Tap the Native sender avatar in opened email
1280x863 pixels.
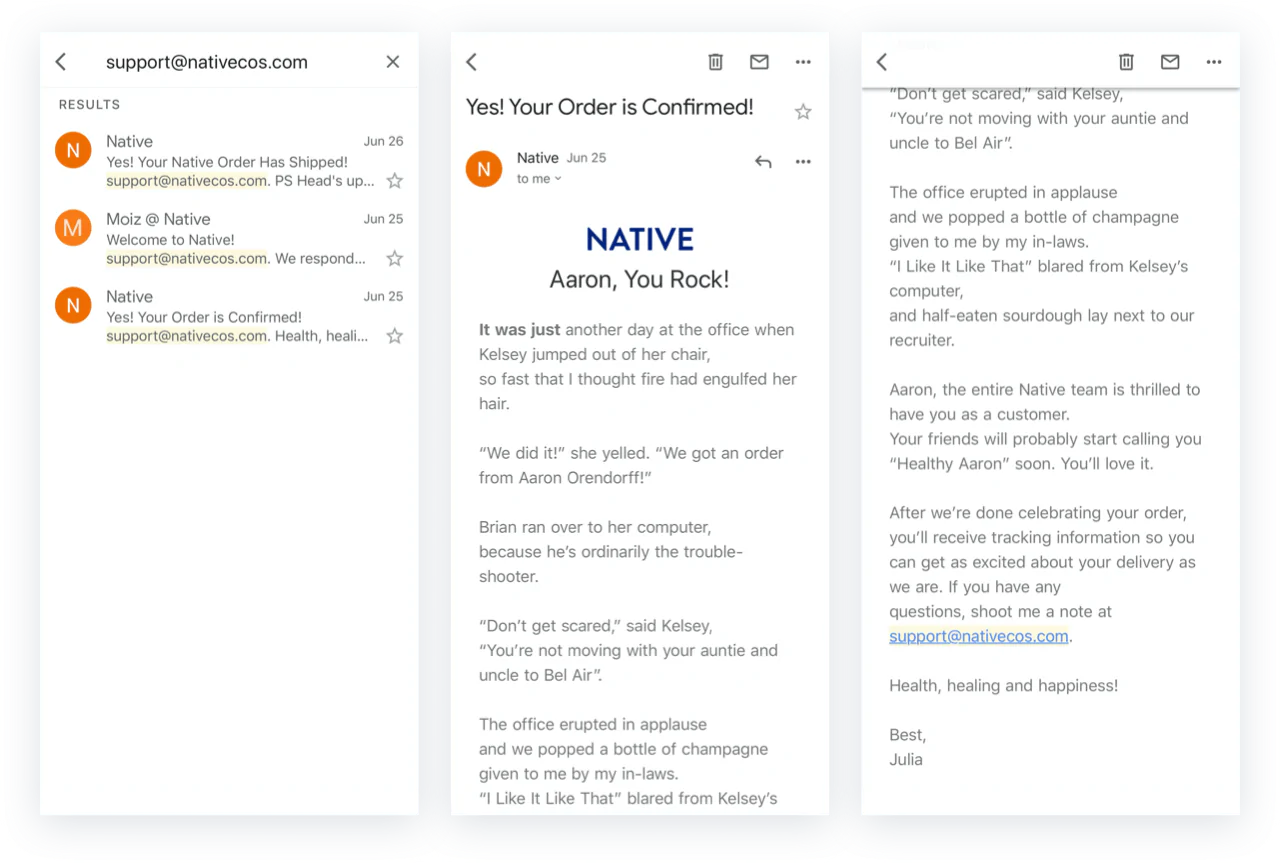pos(484,169)
